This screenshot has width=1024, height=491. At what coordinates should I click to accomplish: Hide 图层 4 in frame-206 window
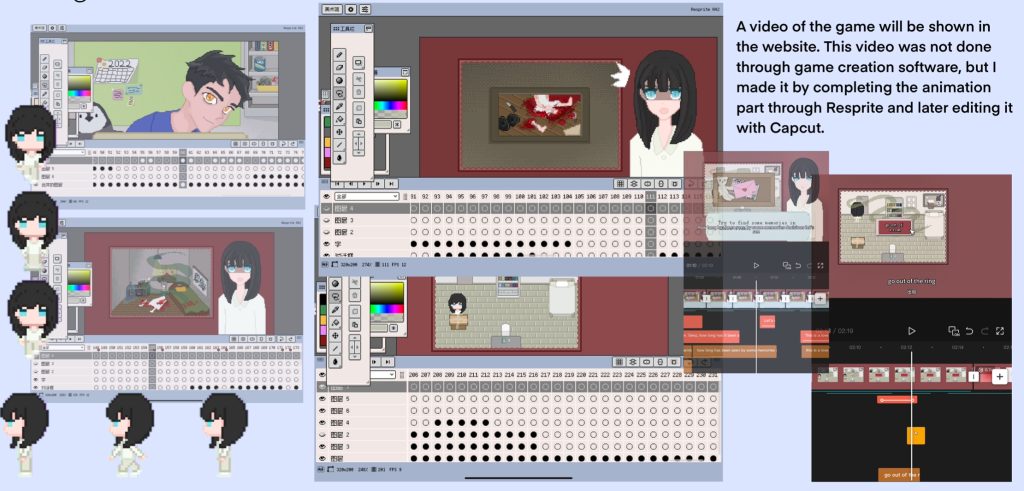click(x=322, y=422)
